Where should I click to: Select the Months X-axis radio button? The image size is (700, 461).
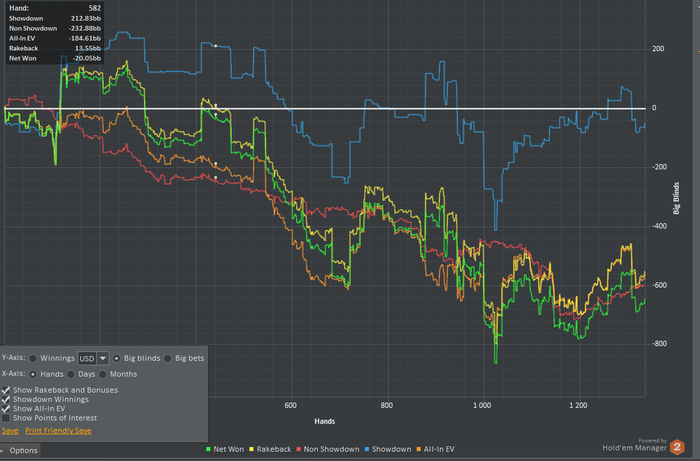pyautogui.click(x=102, y=374)
